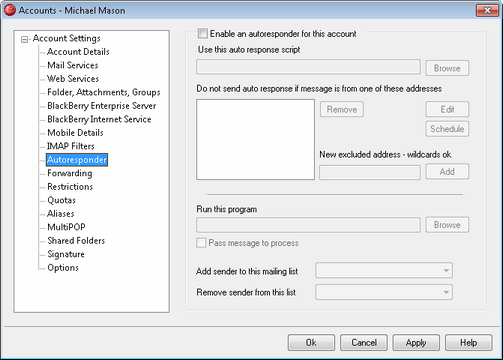Viewport: 503px width, 360px height.
Task: Open Remove sender from this list dropdown
Action: pos(384,292)
